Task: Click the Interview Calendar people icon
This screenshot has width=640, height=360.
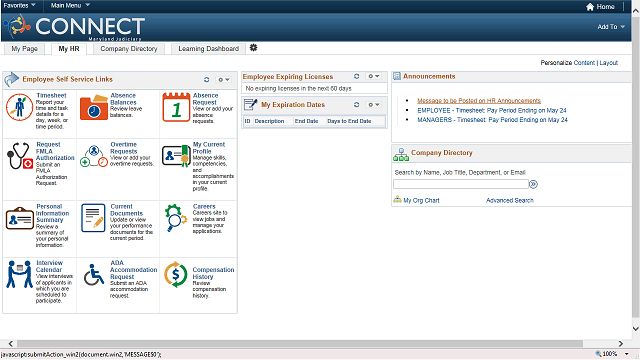Action: coord(19,274)
